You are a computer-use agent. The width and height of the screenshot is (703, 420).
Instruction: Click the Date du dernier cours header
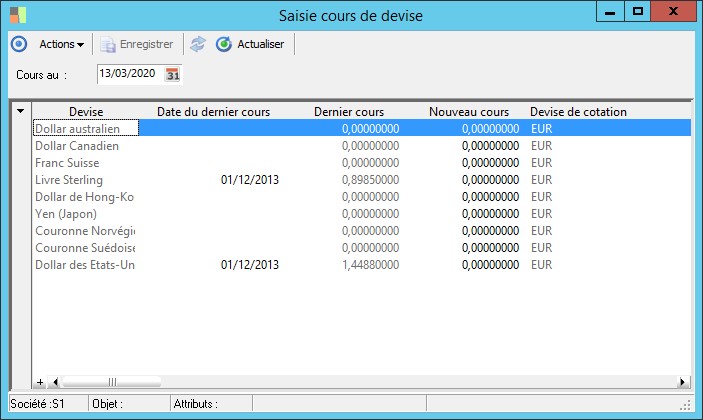tap(213, 112)
